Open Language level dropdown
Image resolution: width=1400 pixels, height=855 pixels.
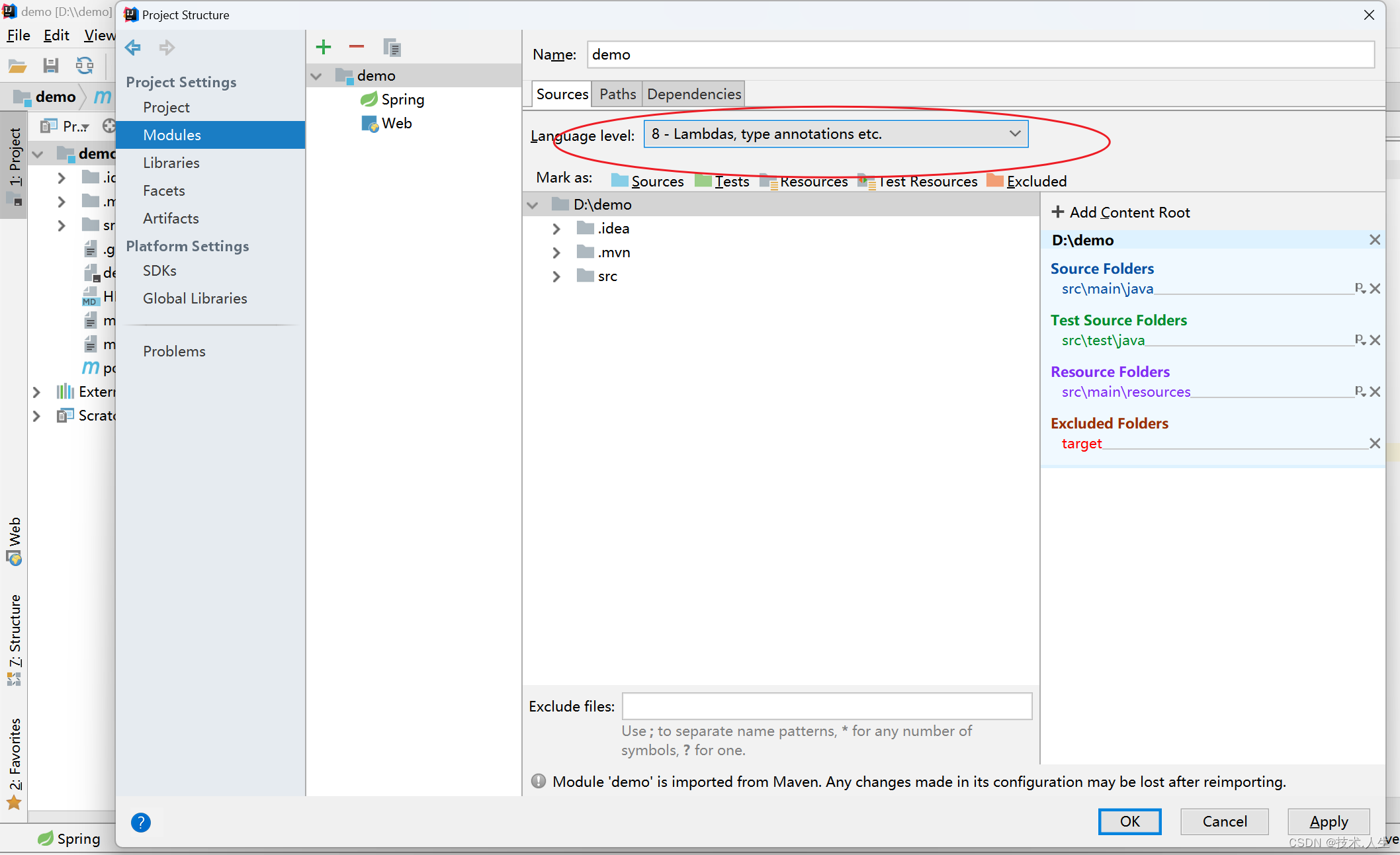(836, 134)
